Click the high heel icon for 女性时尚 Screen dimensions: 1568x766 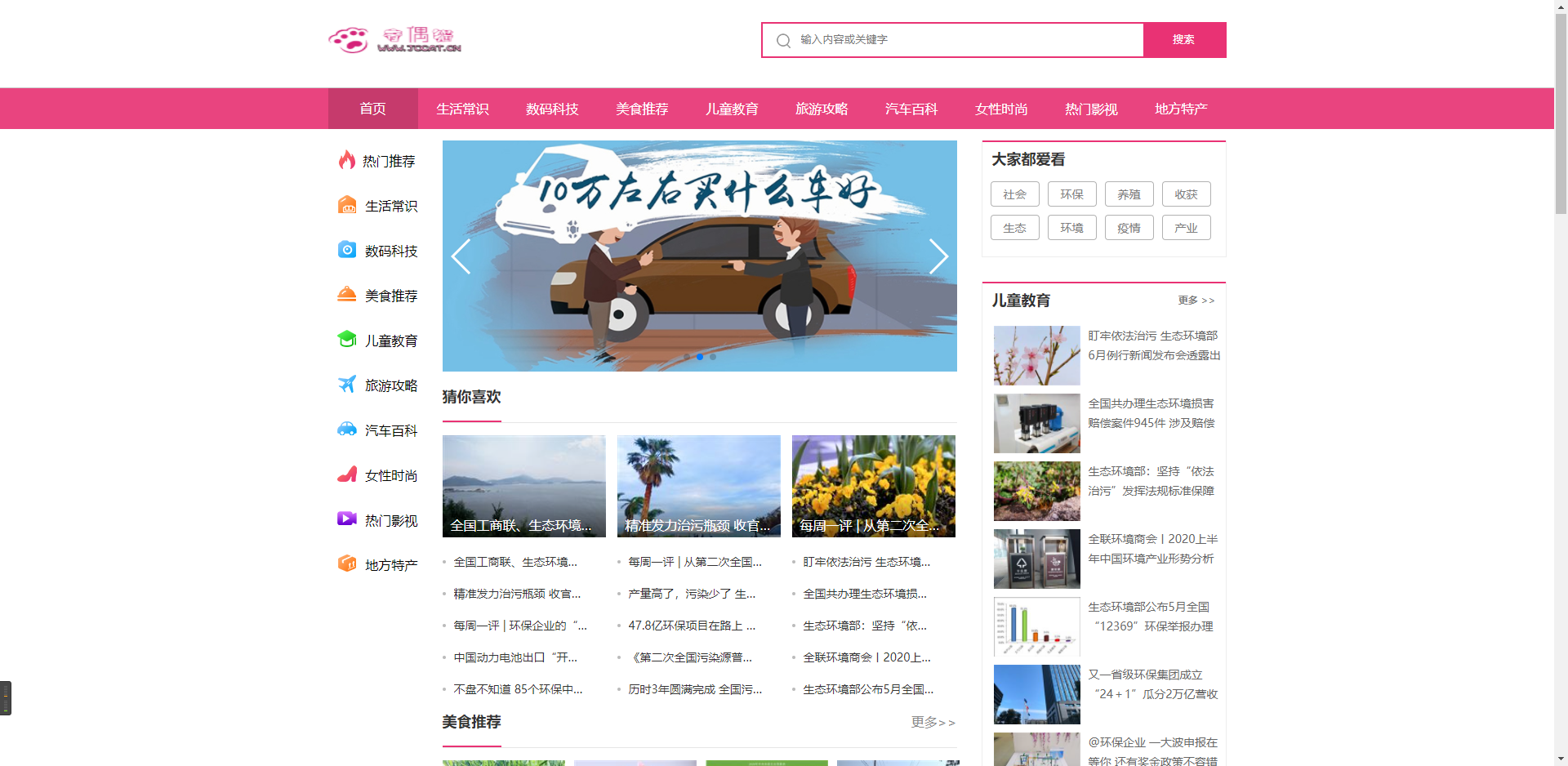347,474
